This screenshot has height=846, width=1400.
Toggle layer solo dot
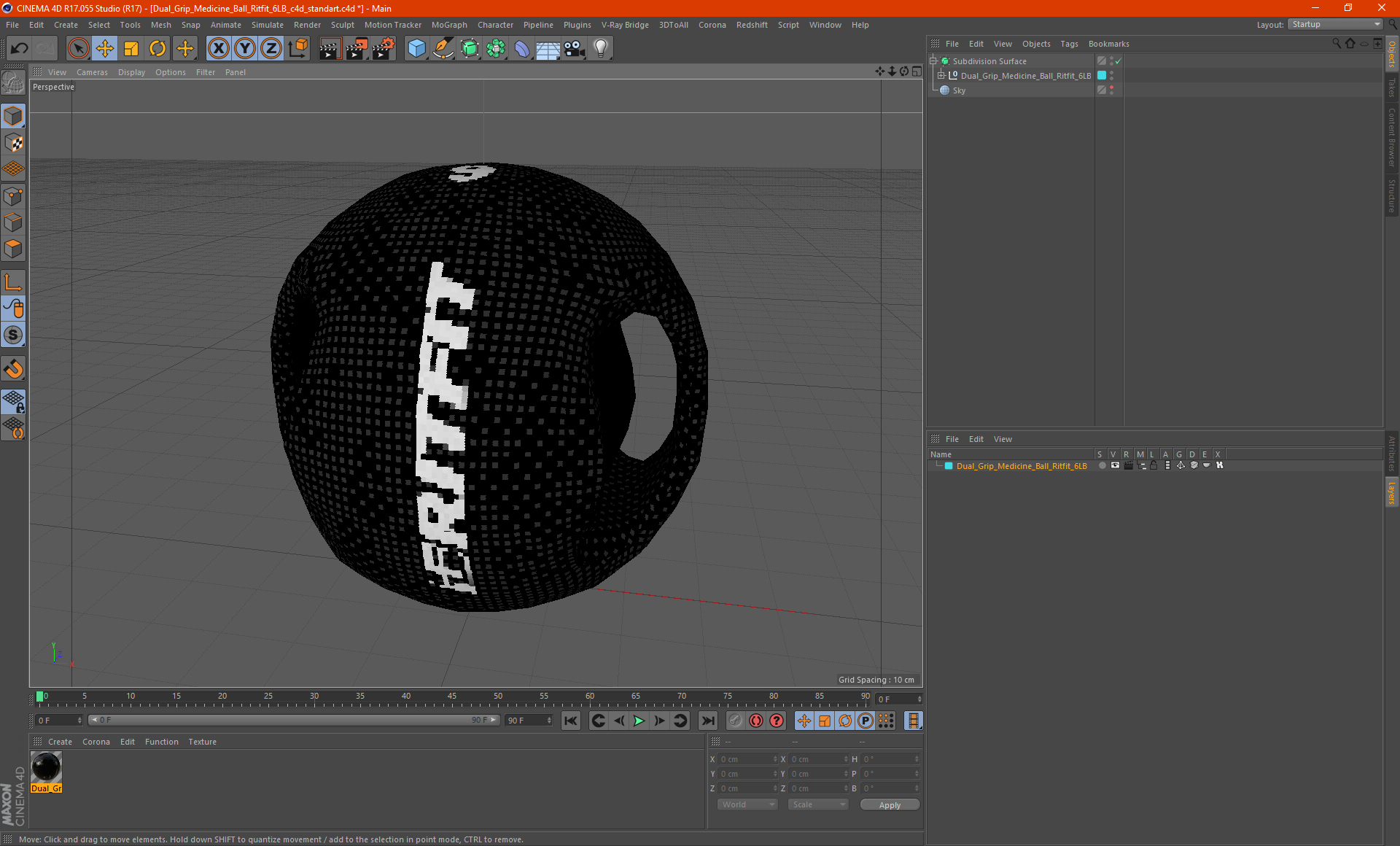click(x=1102, y=465)
